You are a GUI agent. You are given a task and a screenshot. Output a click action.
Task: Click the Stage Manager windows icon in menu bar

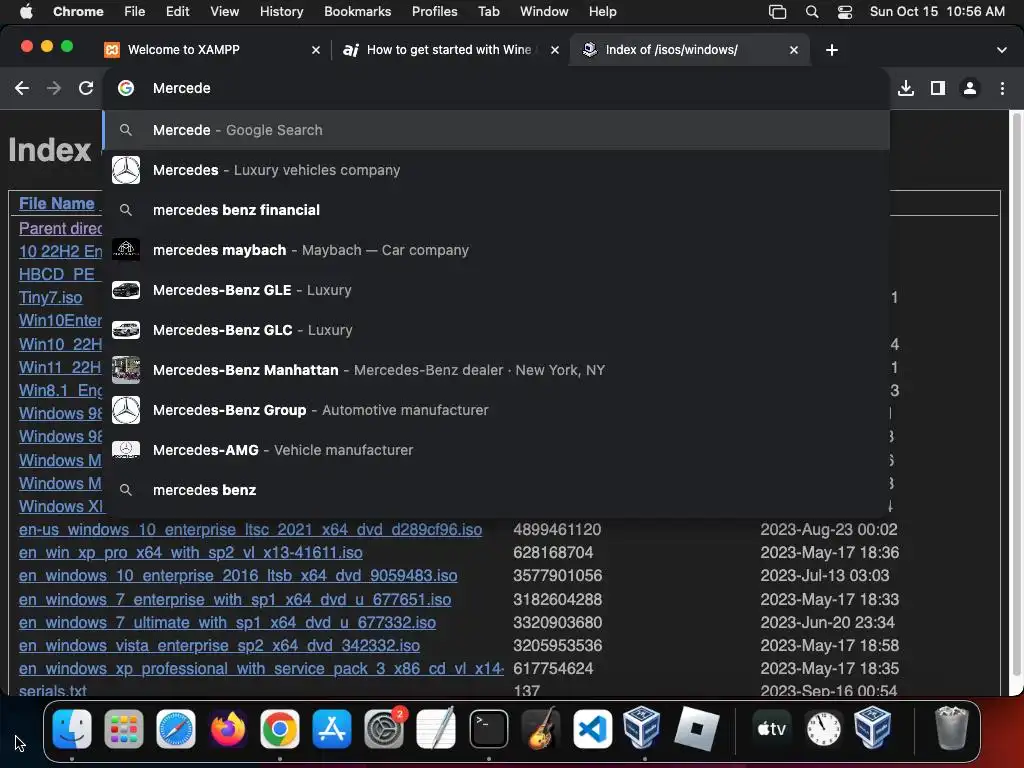[x=777, y=12]
